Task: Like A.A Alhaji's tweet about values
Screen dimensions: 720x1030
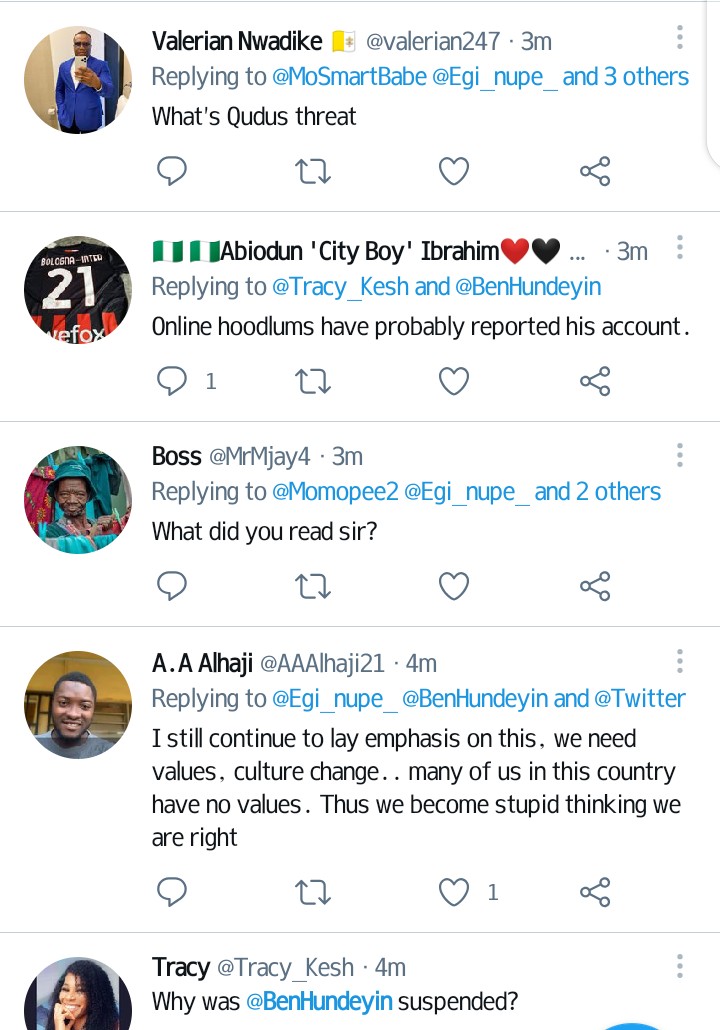Action: 455,891
